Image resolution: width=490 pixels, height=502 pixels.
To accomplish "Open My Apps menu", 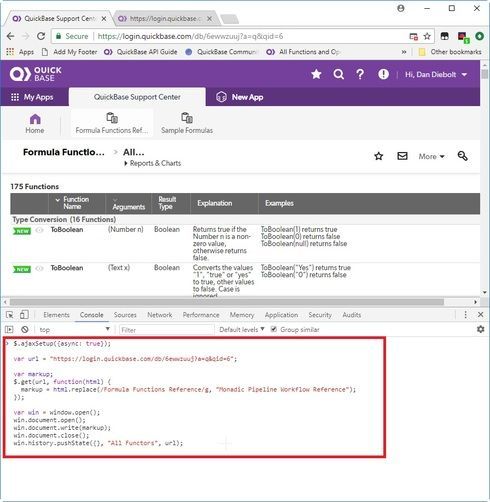I will pos(32,97).
